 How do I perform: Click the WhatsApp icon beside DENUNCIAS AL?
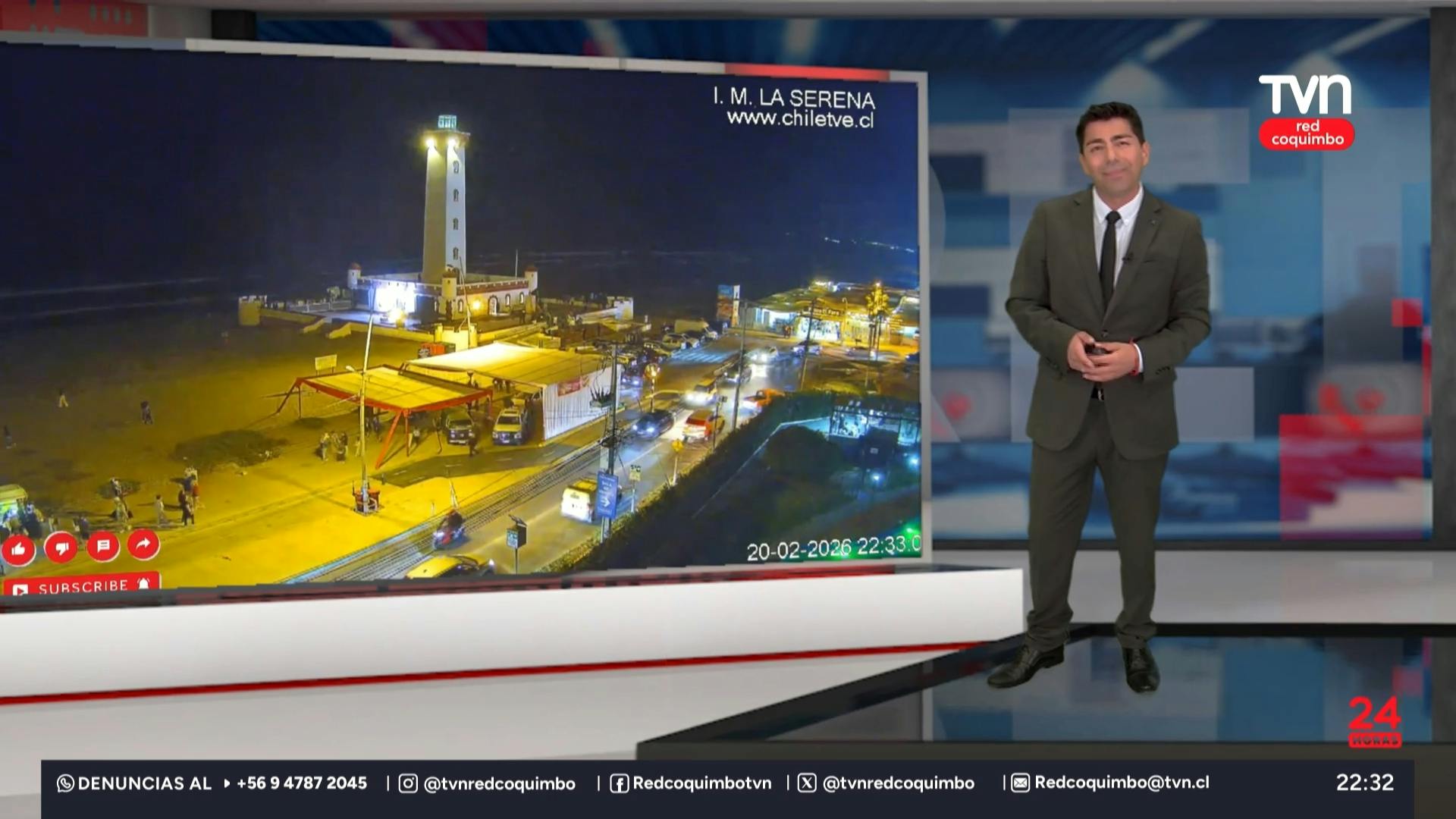(65, 783)
